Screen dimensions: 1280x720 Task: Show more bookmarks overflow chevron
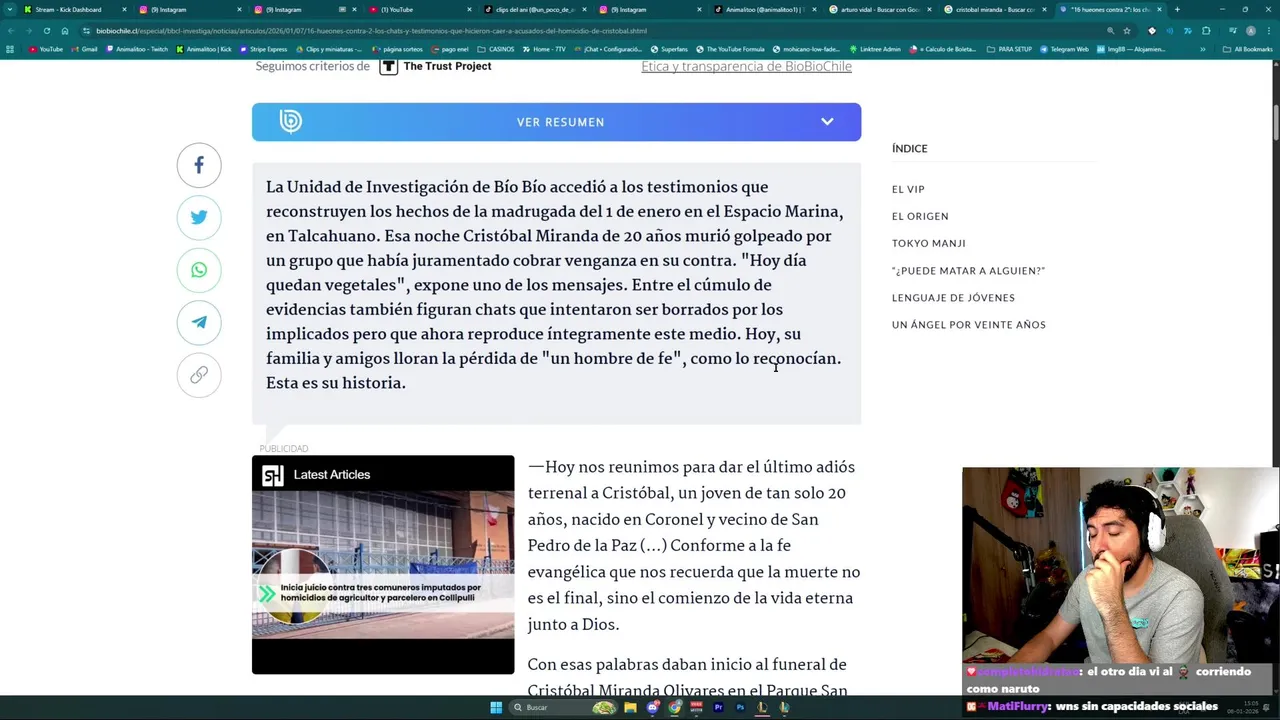coord(1203,49)
